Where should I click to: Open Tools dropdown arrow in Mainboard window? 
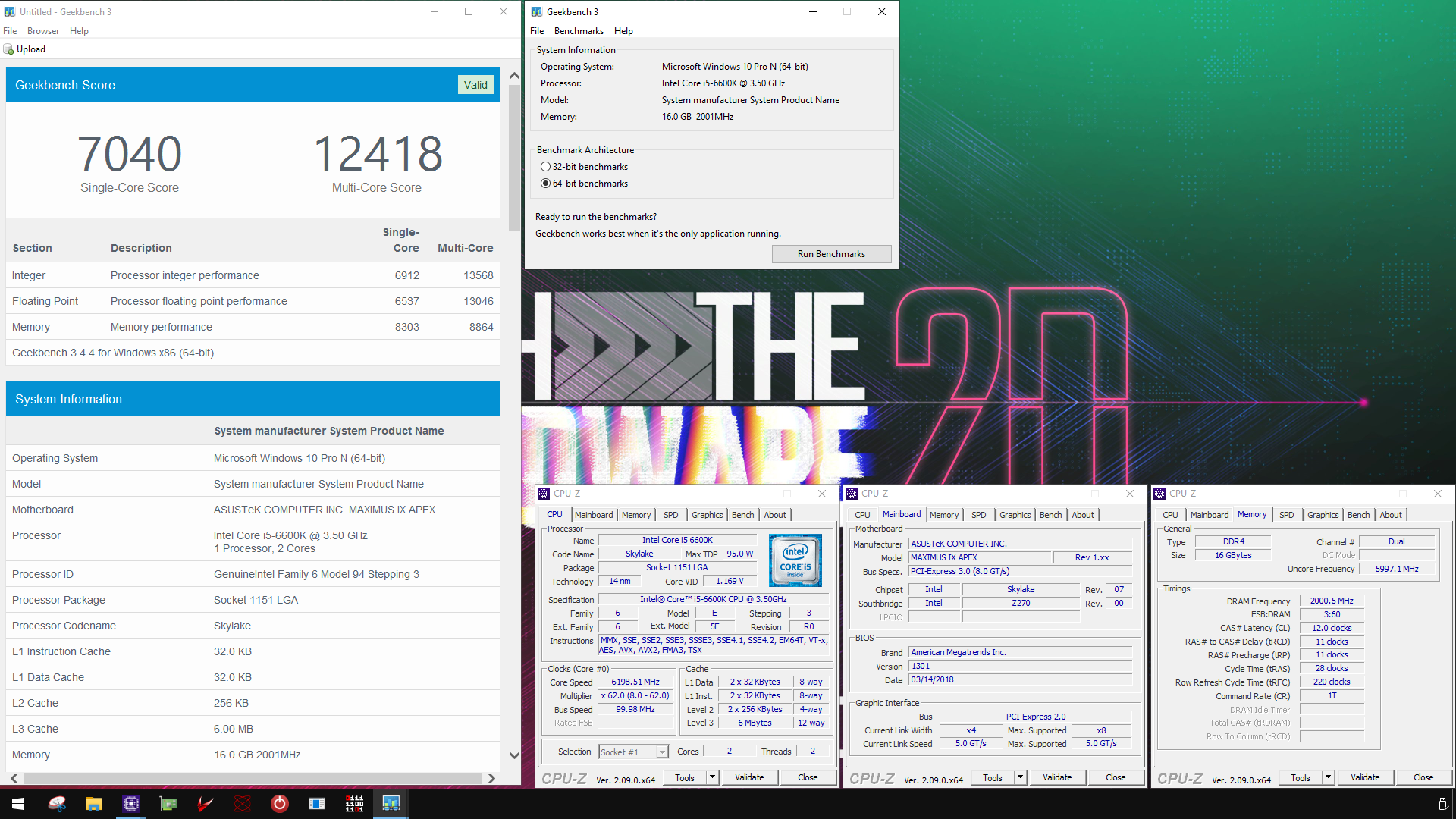pyautogui.click(x=1020, y=777)
